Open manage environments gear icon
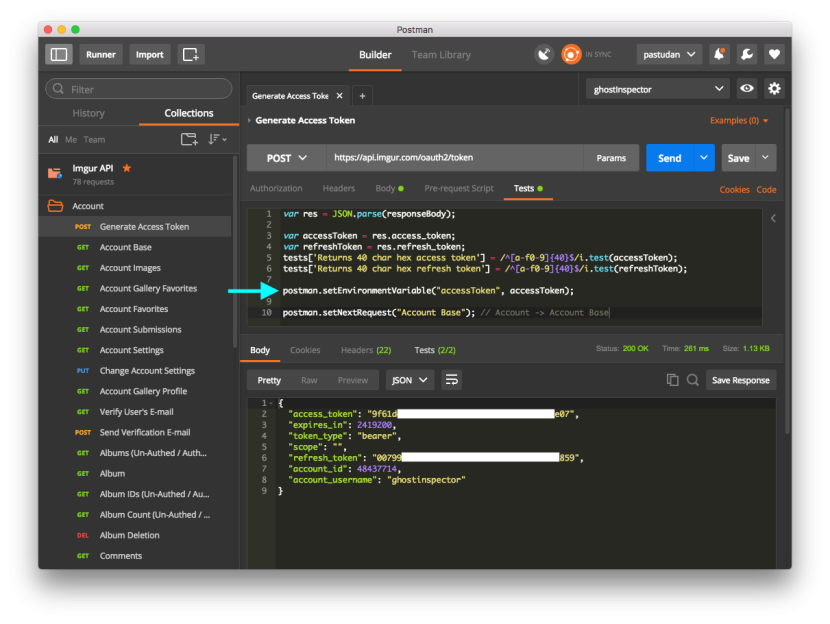Screen dimensions: 830x624 774,89
